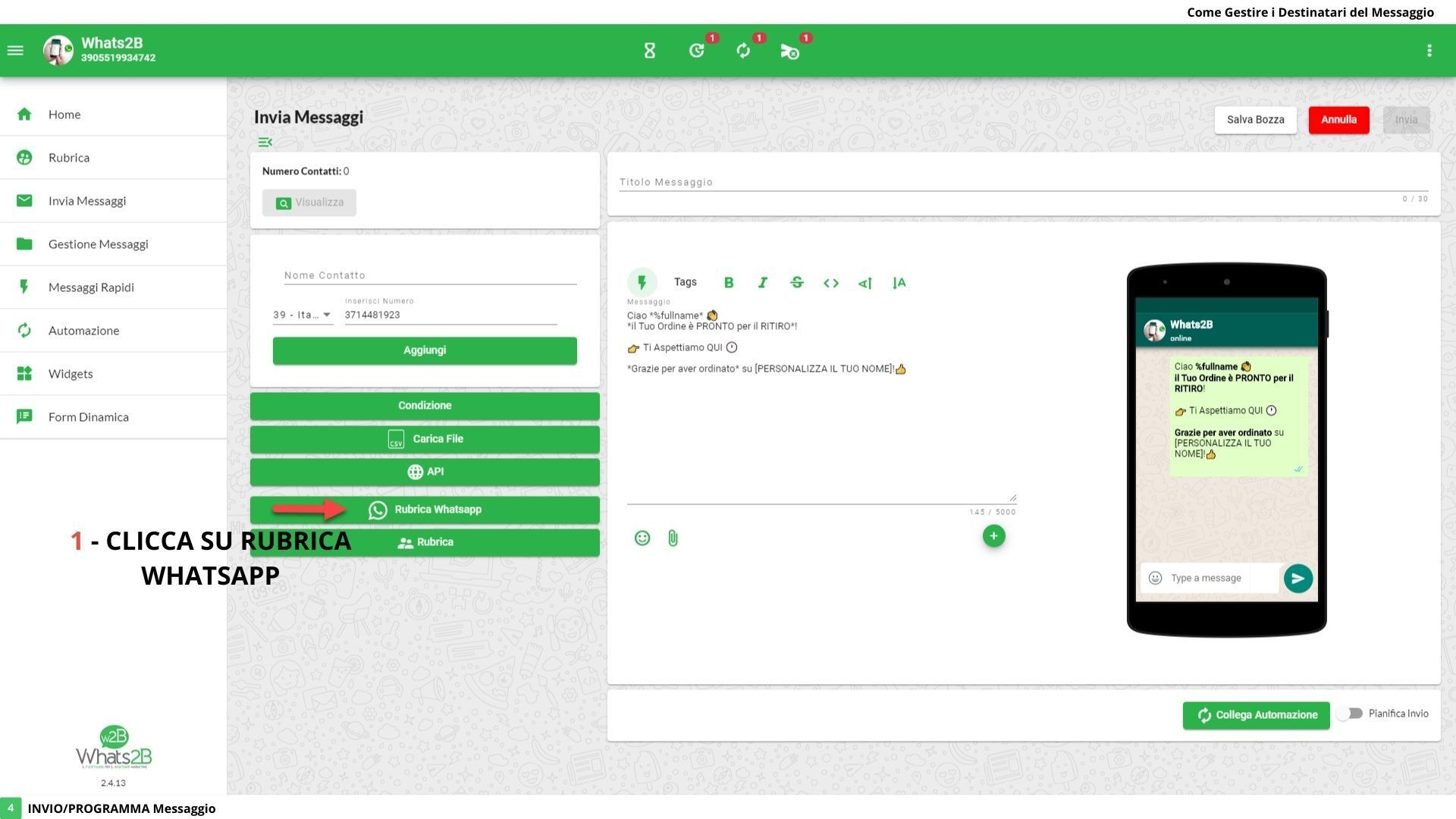
Task: Click the Rubrica Whatsapp button
Action: 425,510
